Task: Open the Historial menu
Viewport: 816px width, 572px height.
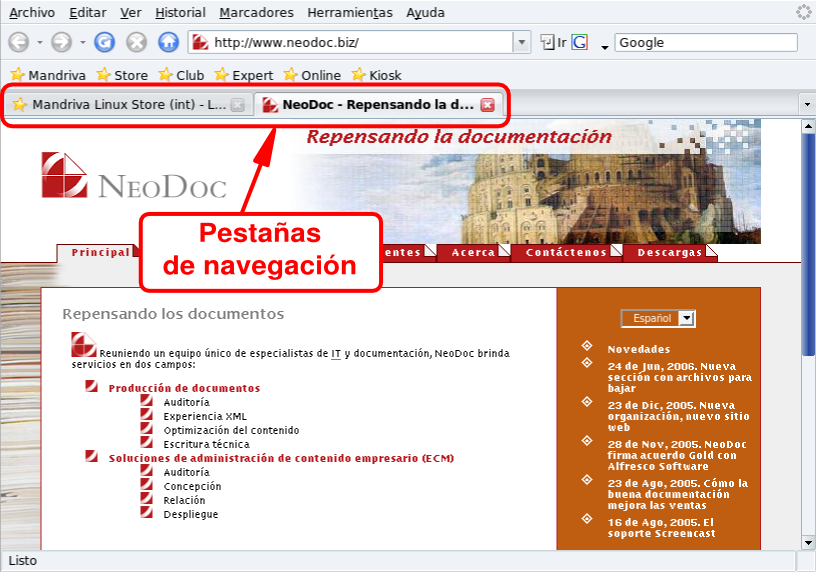Action: [x=180, y=12]
